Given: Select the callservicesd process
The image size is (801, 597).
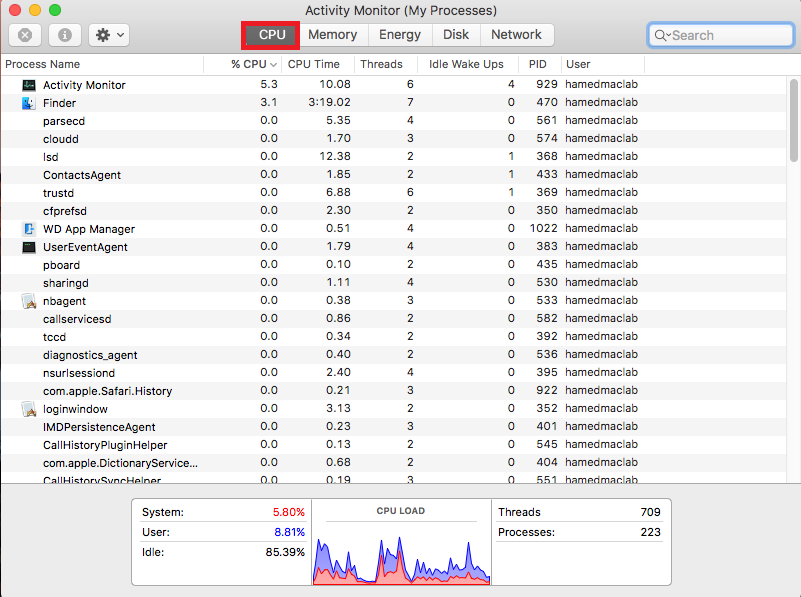Looking at the screenshot, I should (77, 319).
